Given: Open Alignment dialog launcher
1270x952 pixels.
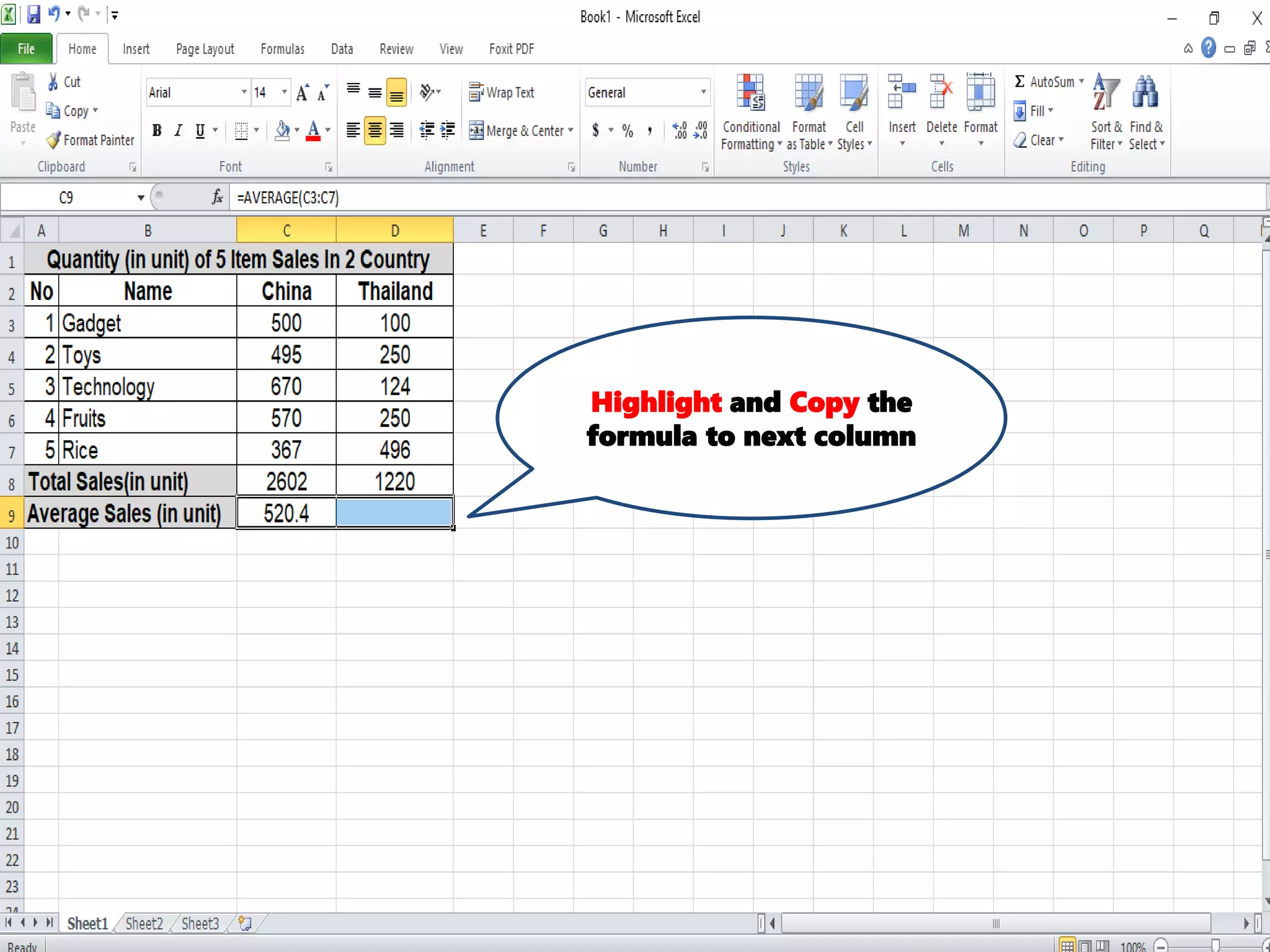Looking at the screenshot, I should 571,167.
